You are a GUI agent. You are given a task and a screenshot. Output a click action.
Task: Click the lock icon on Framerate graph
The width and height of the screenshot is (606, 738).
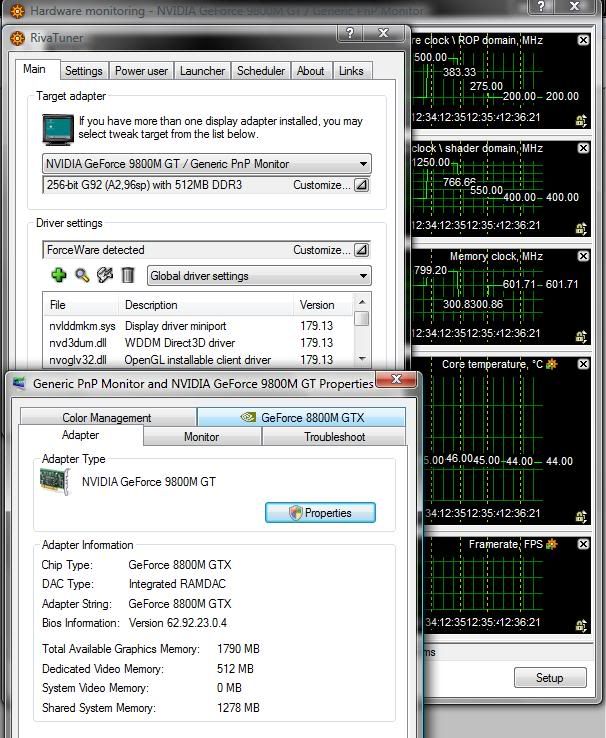click(x=582, y=626)
